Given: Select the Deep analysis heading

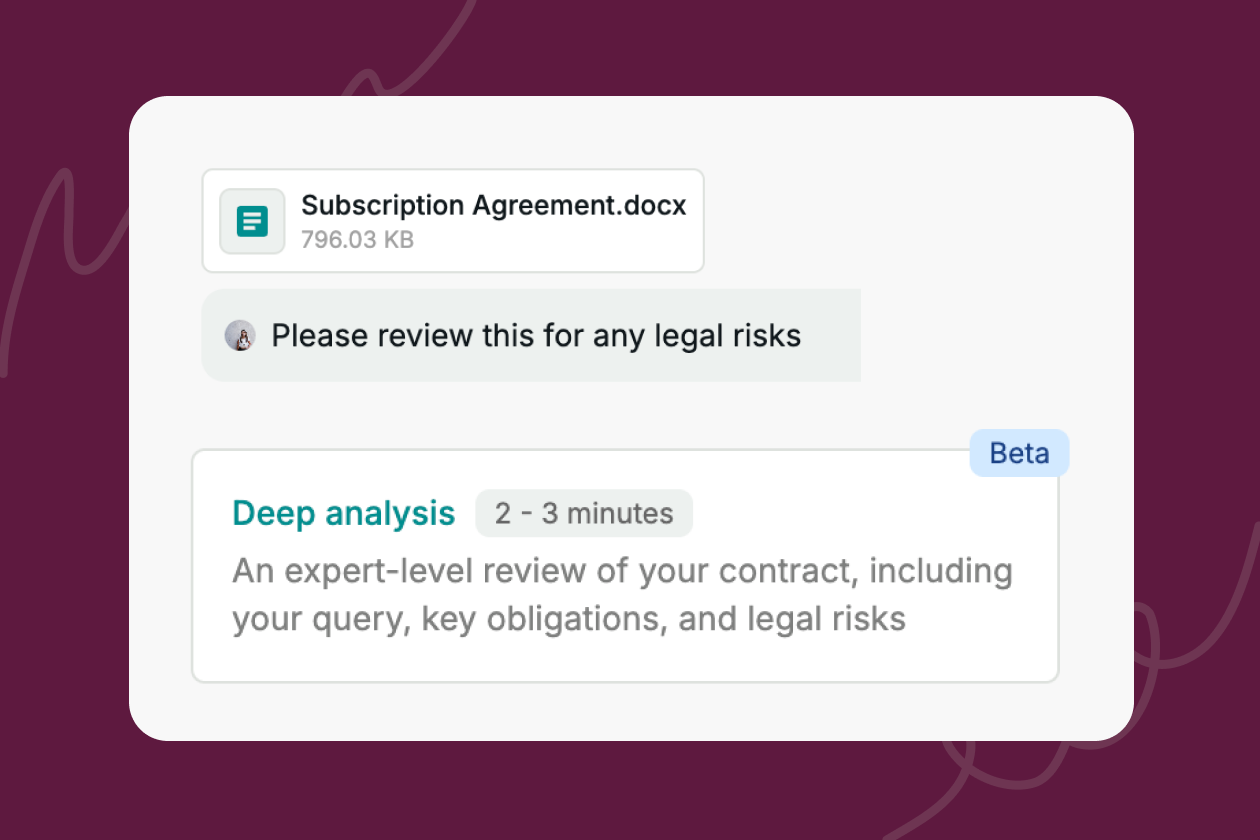Looking at the screenshot, I should [342, 513].
